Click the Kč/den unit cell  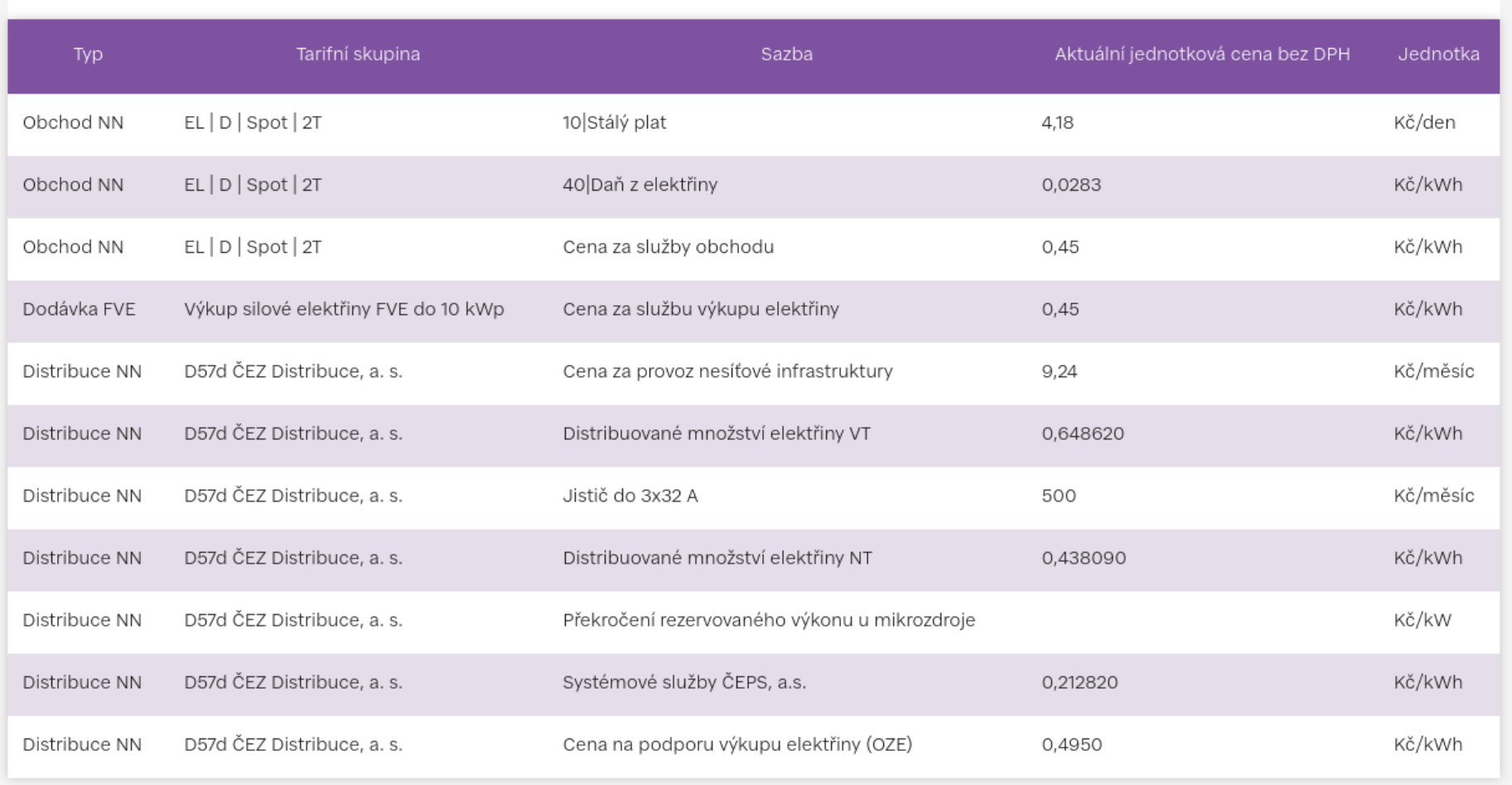(x=1424, y=123)
